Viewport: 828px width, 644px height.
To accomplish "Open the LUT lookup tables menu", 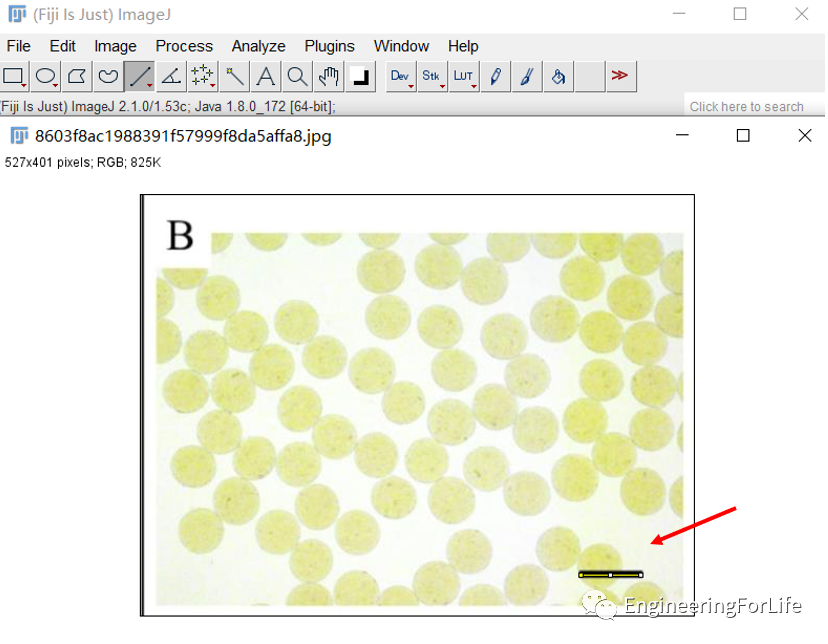I will [x=464, y=77].
